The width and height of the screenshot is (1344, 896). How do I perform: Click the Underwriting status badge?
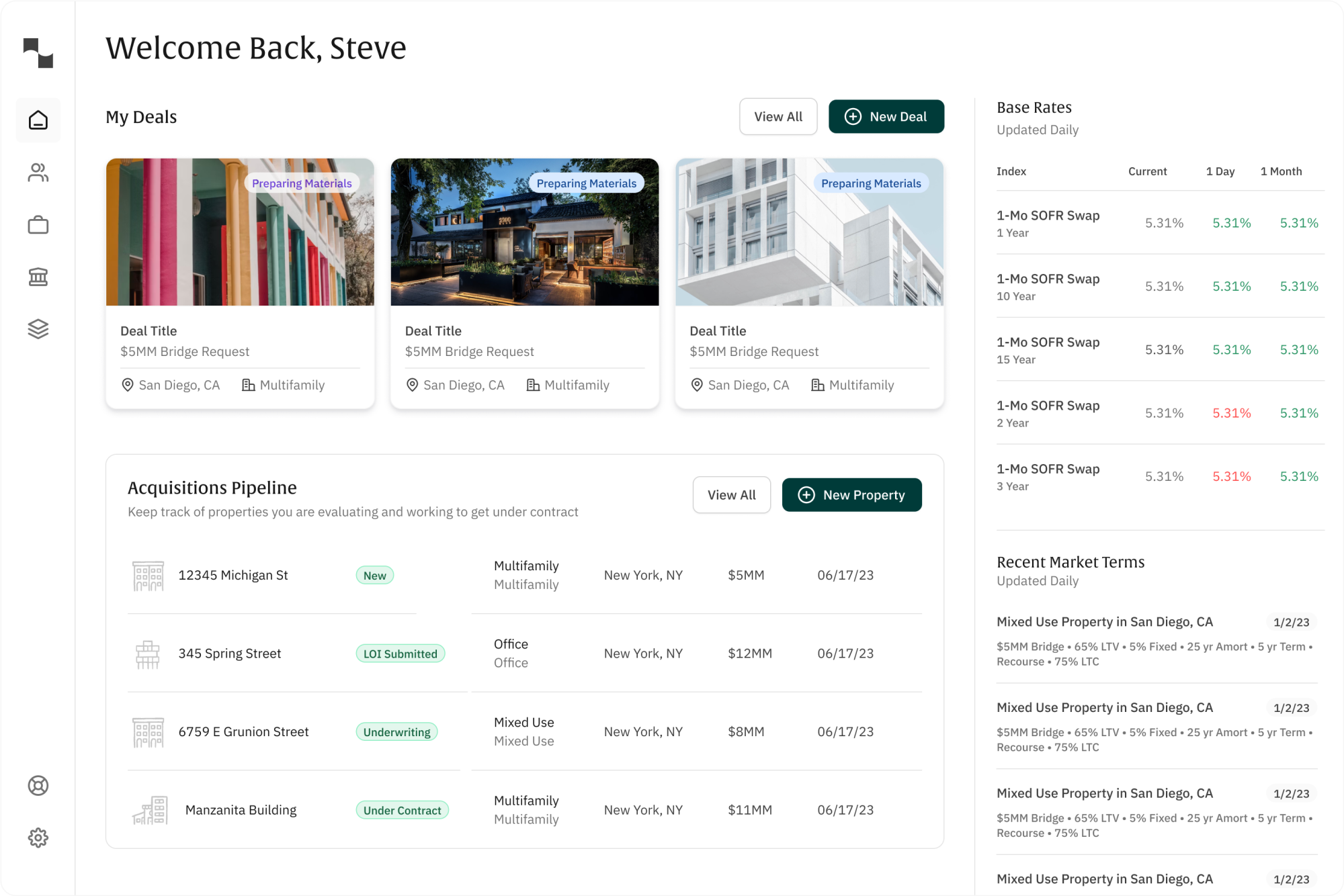tap(396, 732)
